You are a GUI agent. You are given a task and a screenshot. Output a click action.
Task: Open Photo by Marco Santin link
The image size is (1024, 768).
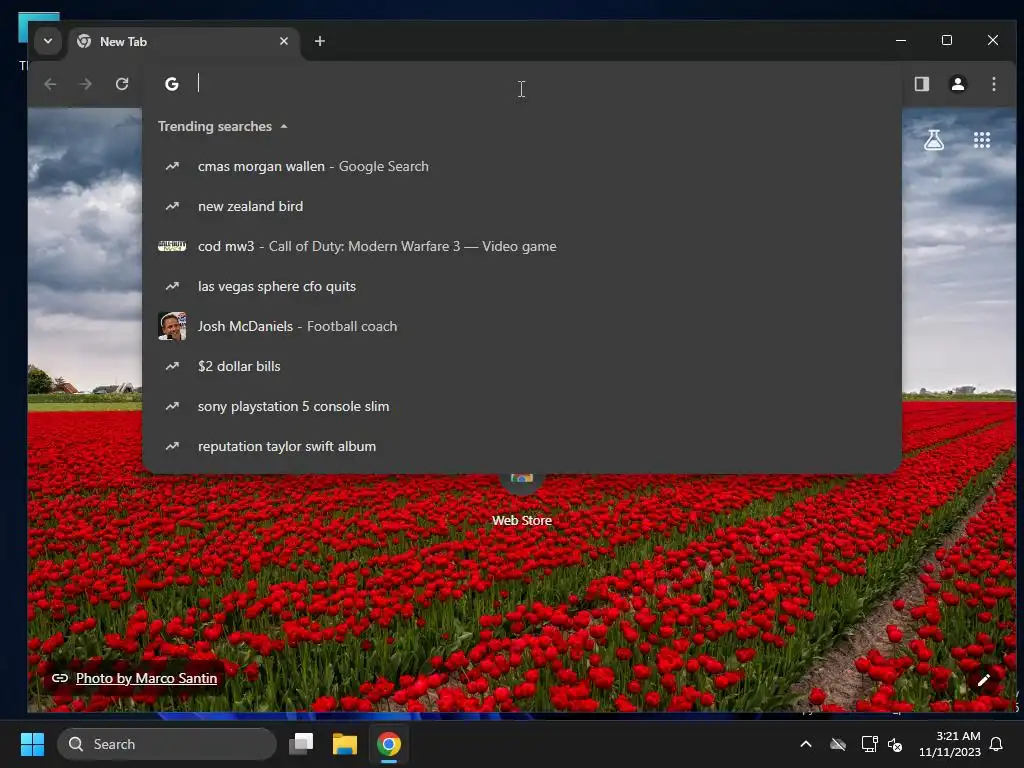coord(146,678)
